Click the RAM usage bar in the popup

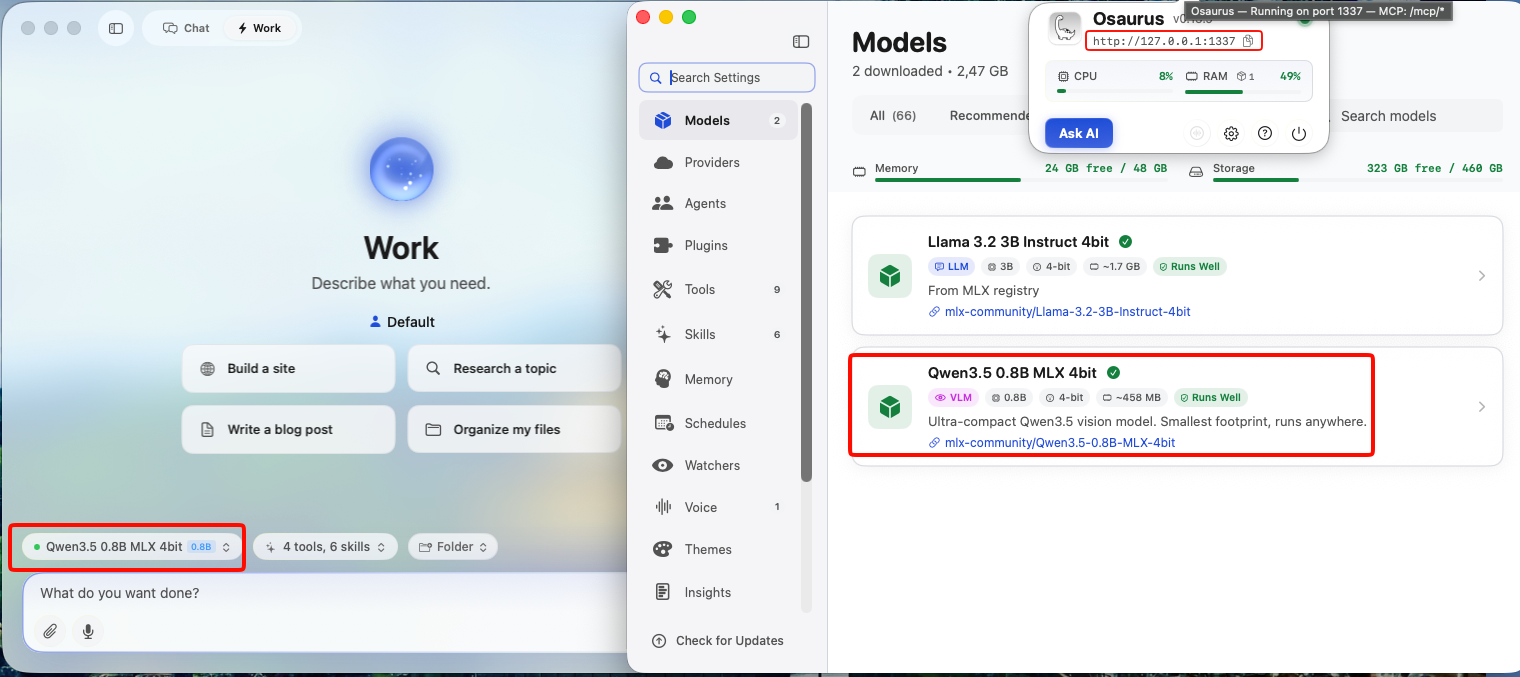(x=1243, y=91)
